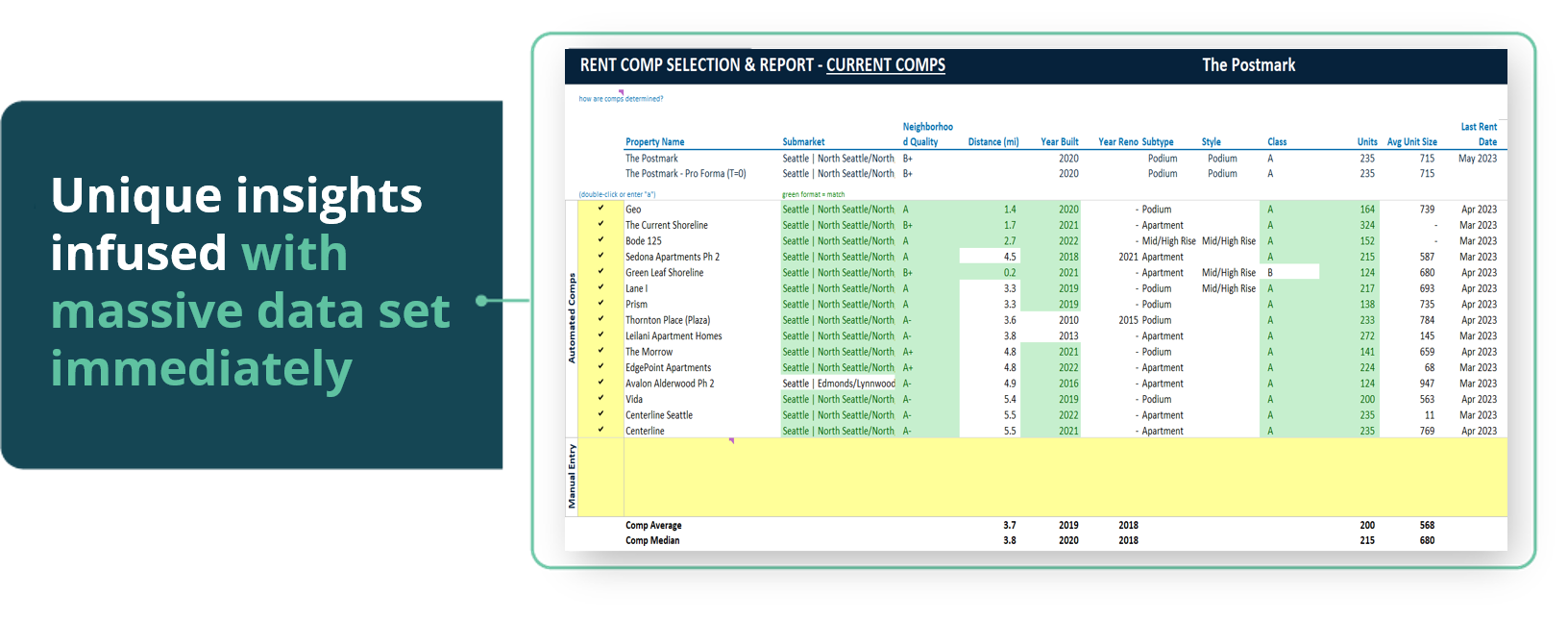Click the Comp Average row label
The image size is (1568, 620).
(653, 526)
